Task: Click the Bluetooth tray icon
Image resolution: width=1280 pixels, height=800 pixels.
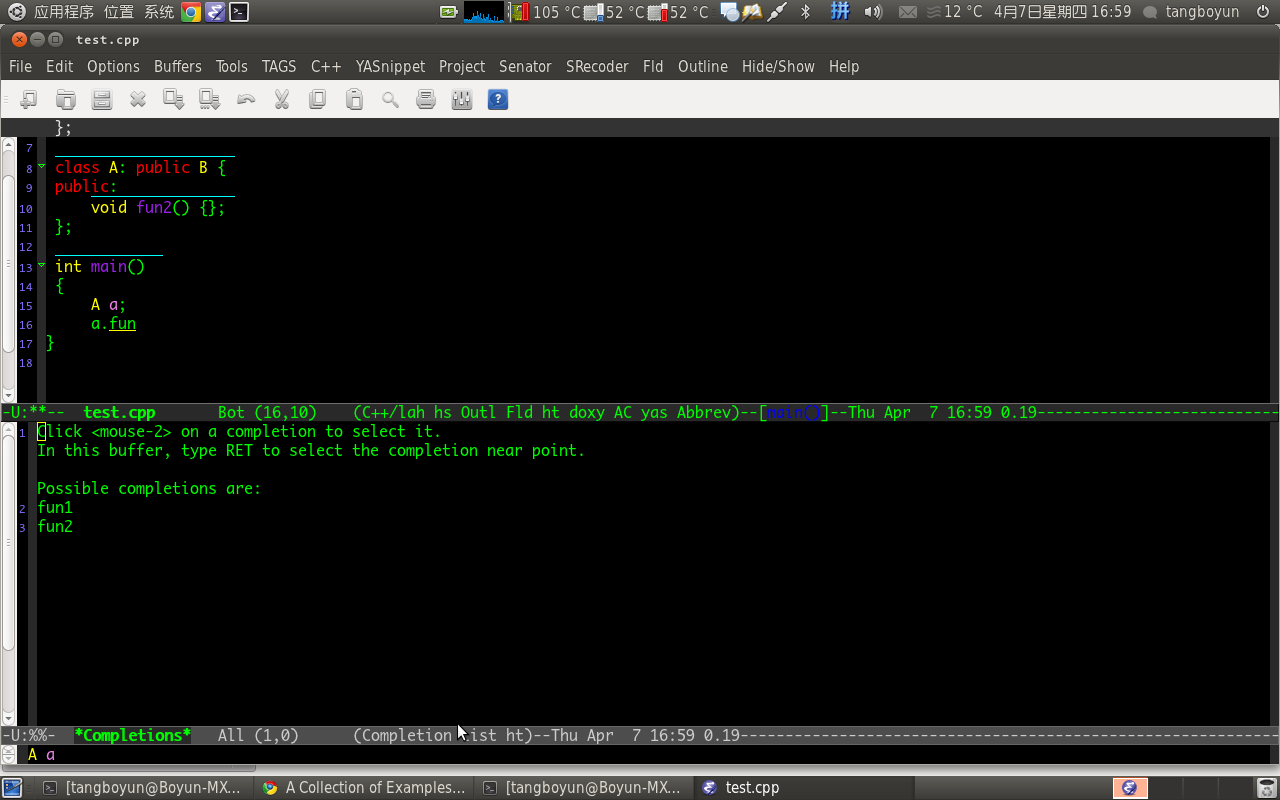Action: point(806,12)
